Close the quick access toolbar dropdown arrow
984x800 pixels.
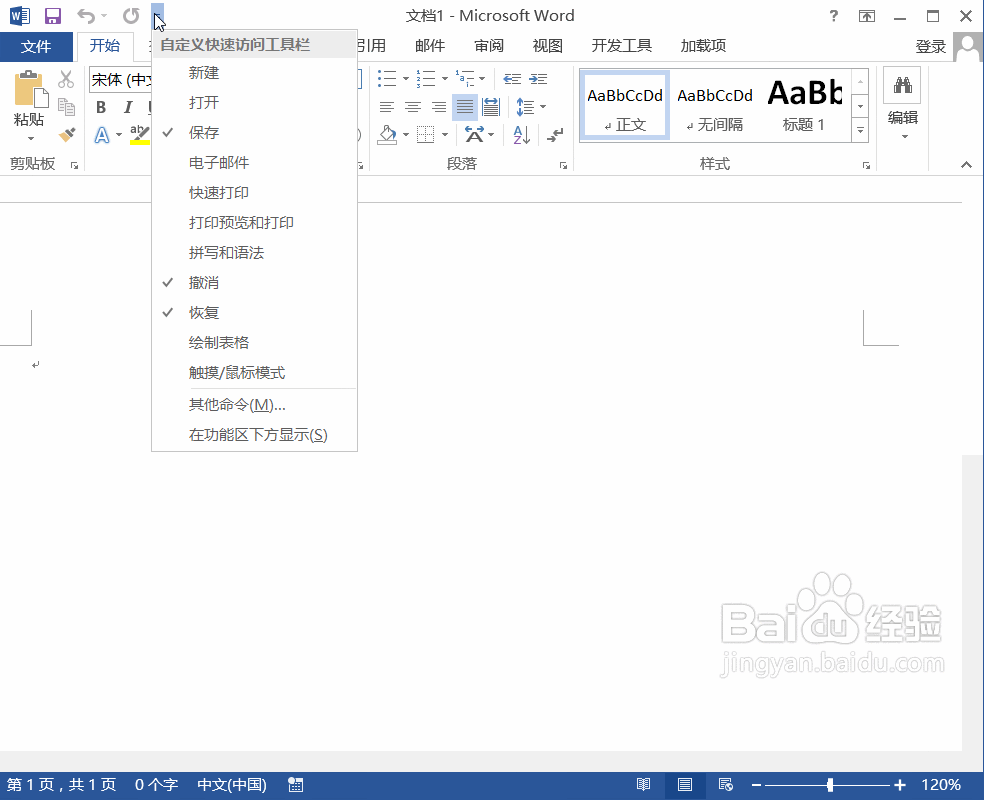click(158, 16)
